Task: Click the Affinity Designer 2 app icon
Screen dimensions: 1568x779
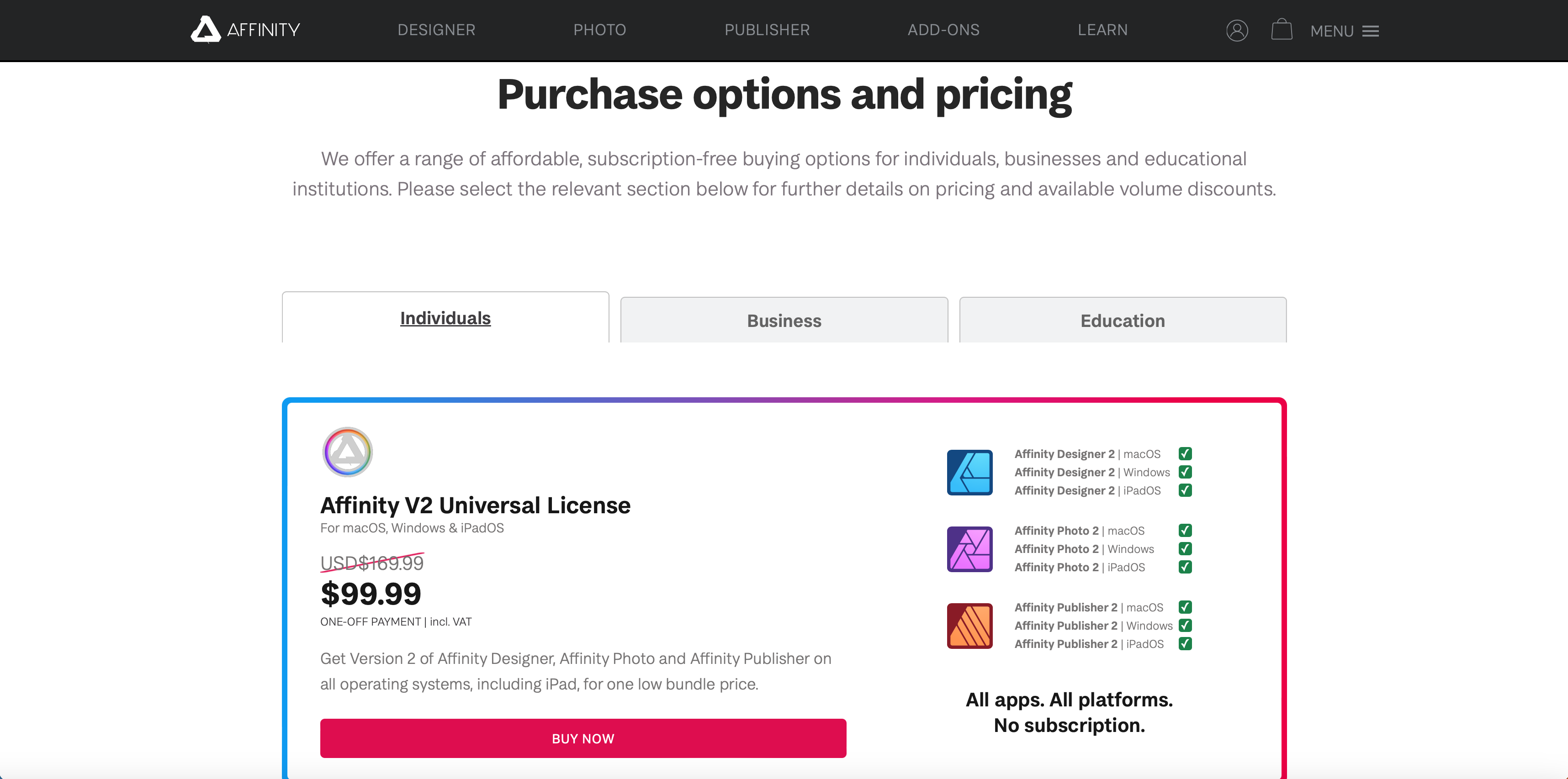Action: coord(969,472)
